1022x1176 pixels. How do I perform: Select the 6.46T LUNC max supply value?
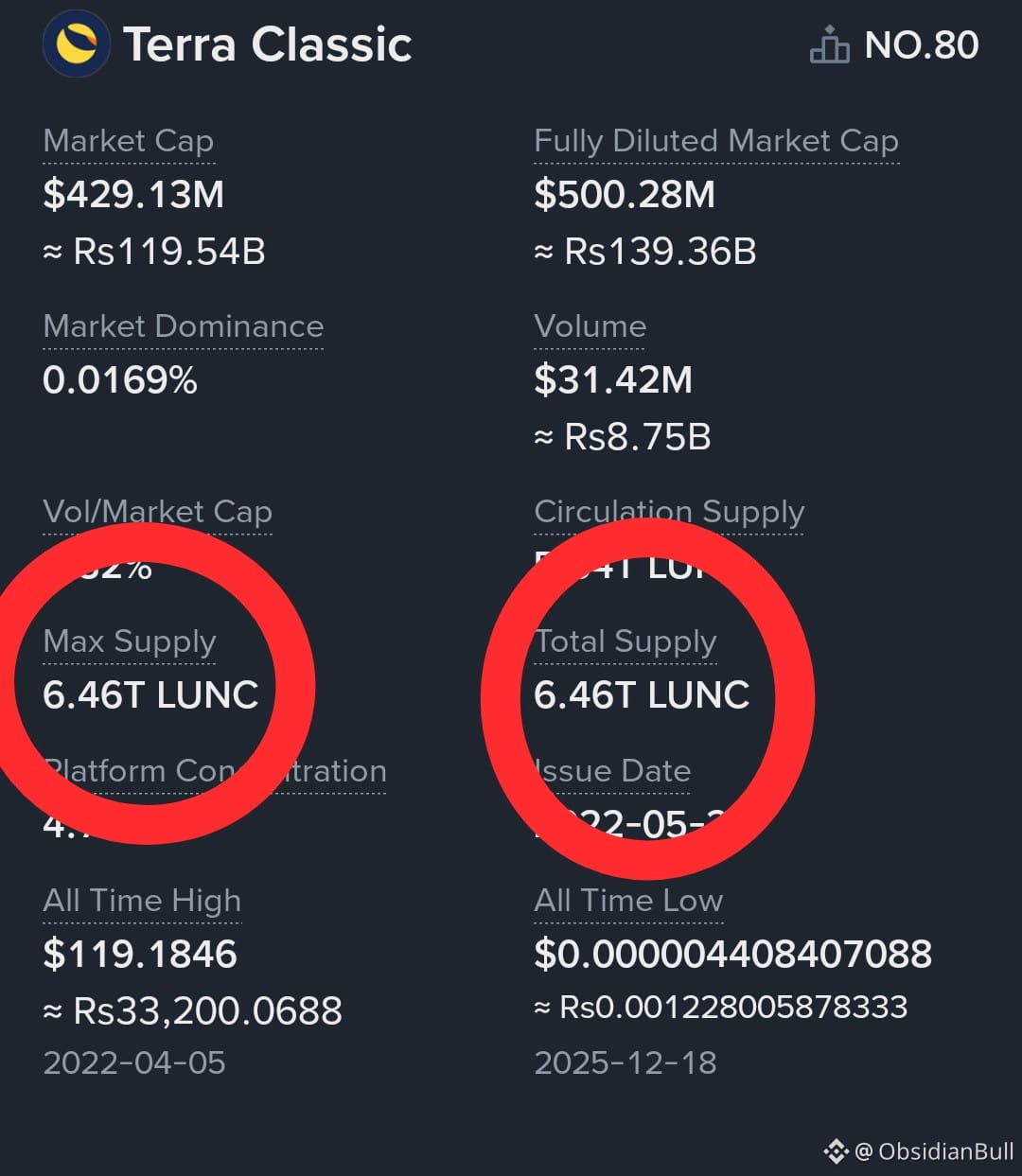(150, 695)
